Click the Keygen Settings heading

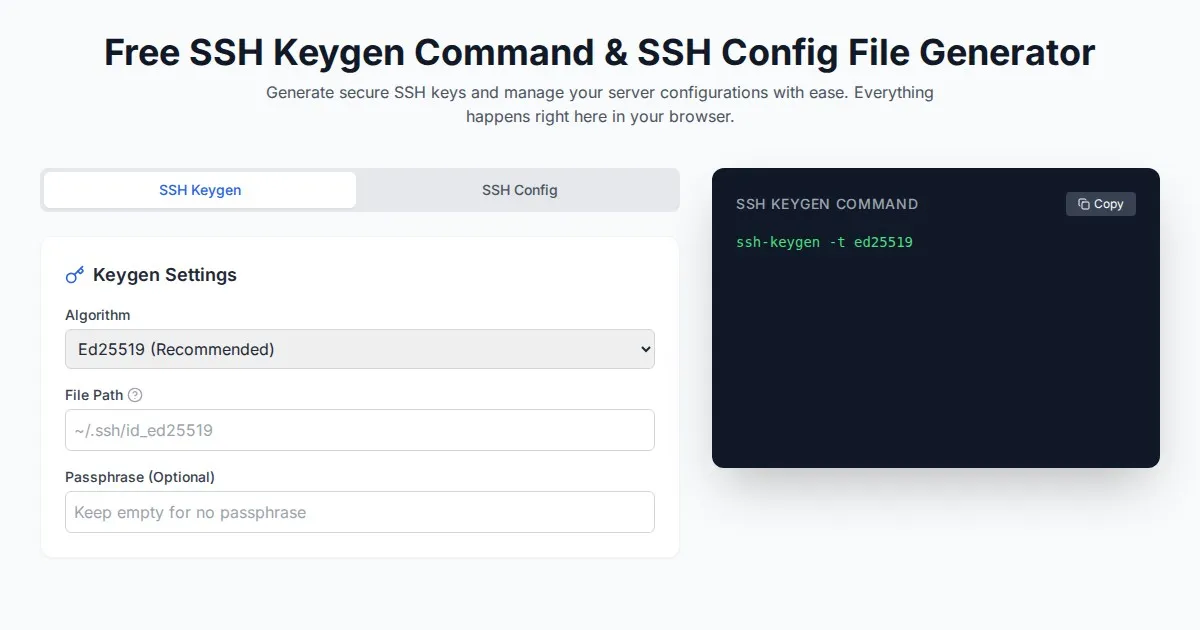165,275
